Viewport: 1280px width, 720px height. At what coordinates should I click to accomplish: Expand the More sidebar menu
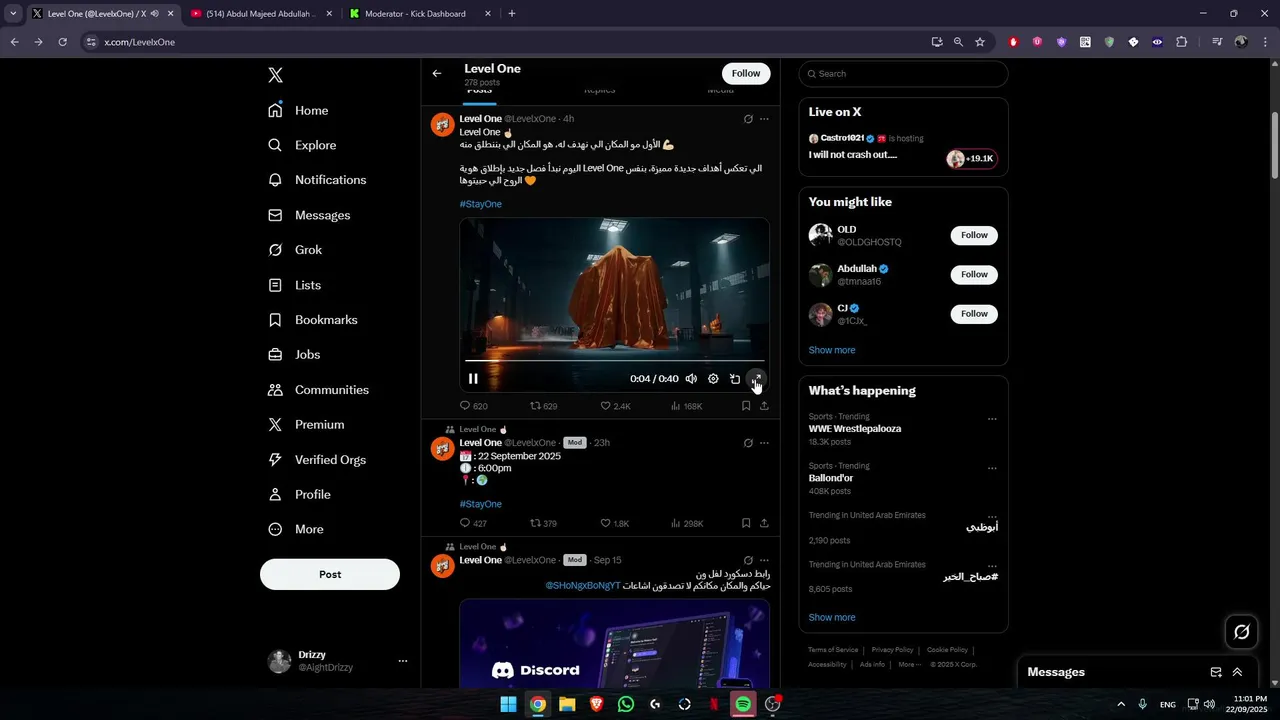(296, 529)
